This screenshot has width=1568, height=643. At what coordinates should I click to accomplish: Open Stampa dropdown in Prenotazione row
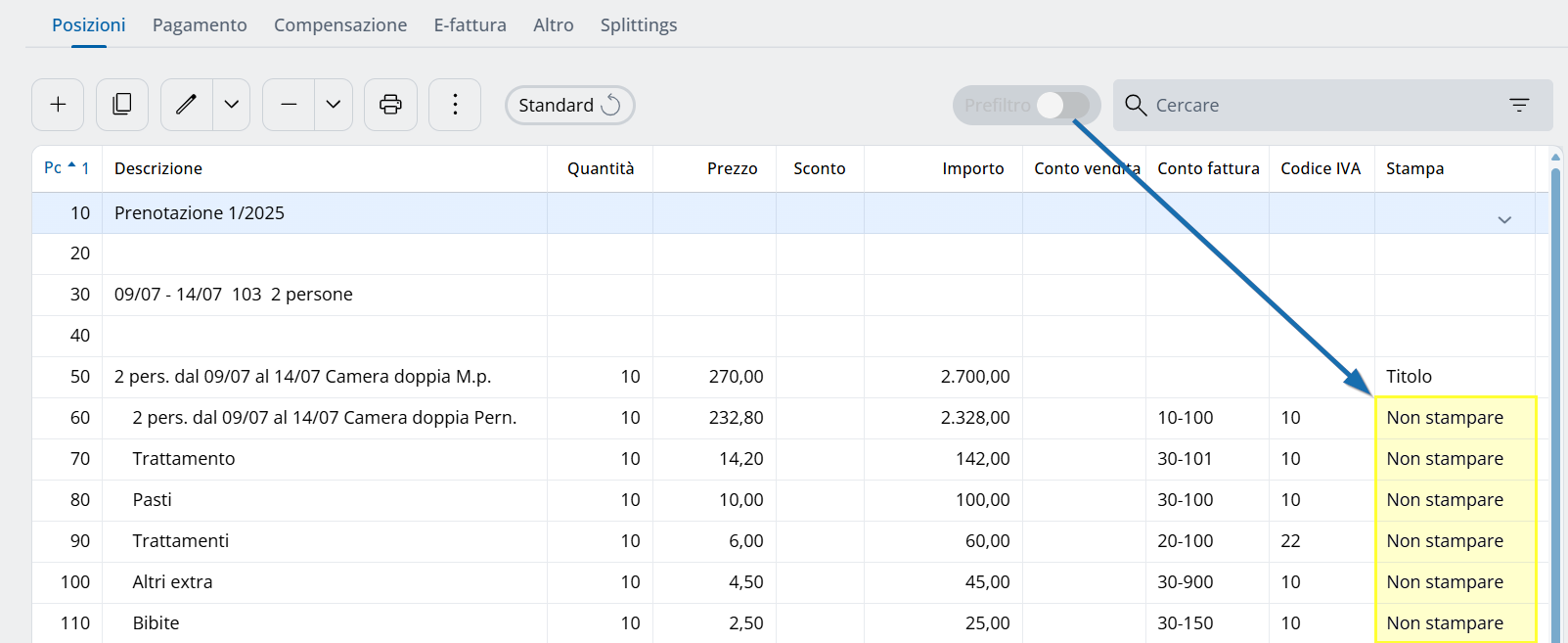tap(1504, 219)
